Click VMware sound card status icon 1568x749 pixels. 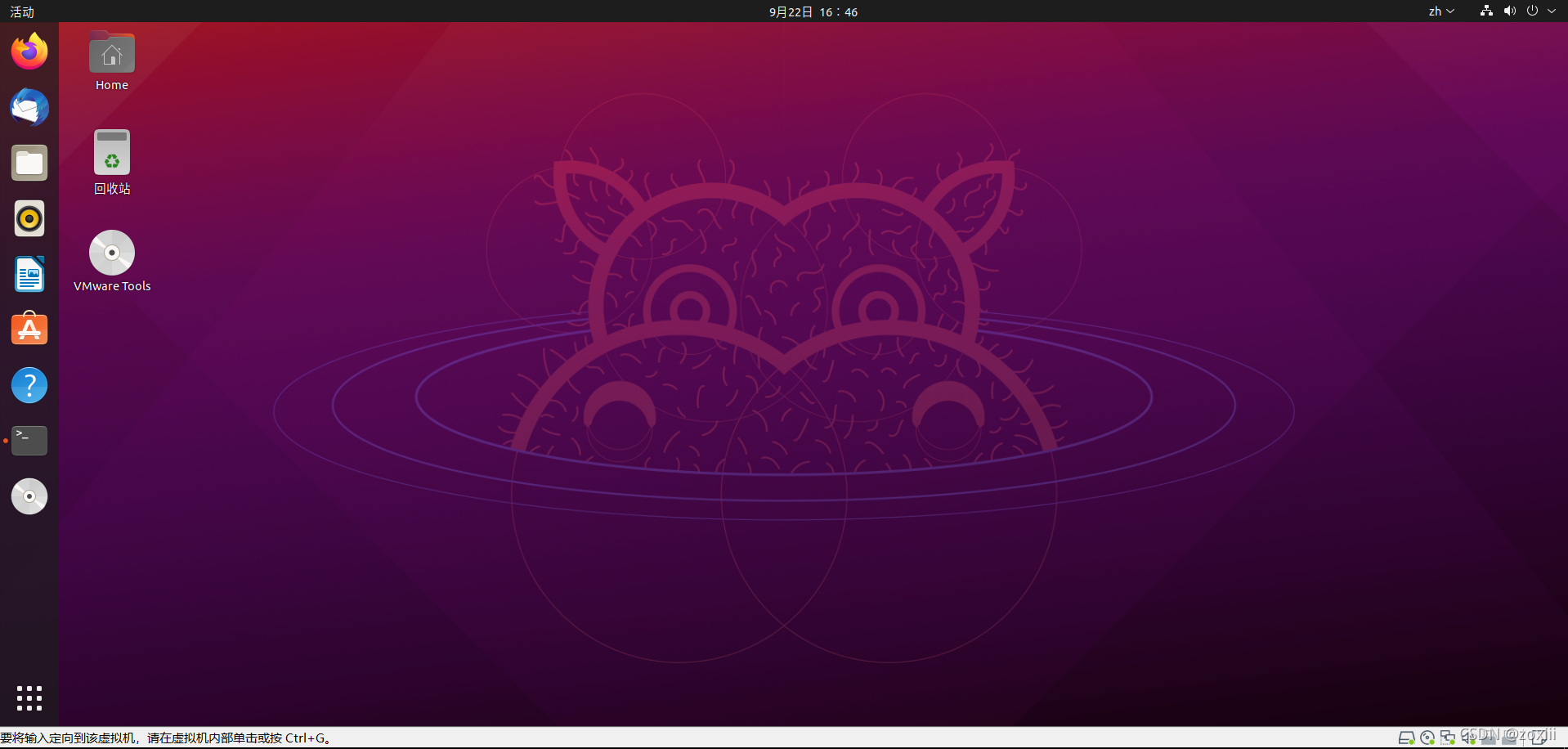tap(1468, 738)
